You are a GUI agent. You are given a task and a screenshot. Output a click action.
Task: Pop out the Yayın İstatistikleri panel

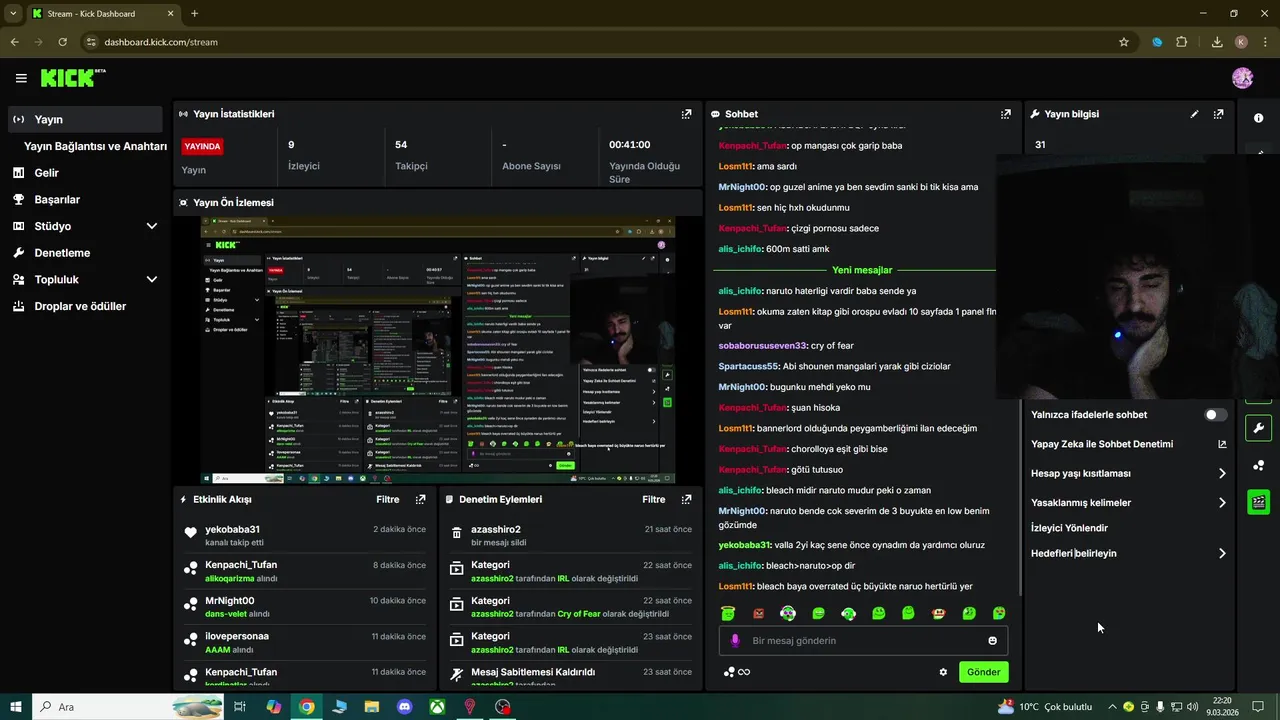(x=686, y=114)
